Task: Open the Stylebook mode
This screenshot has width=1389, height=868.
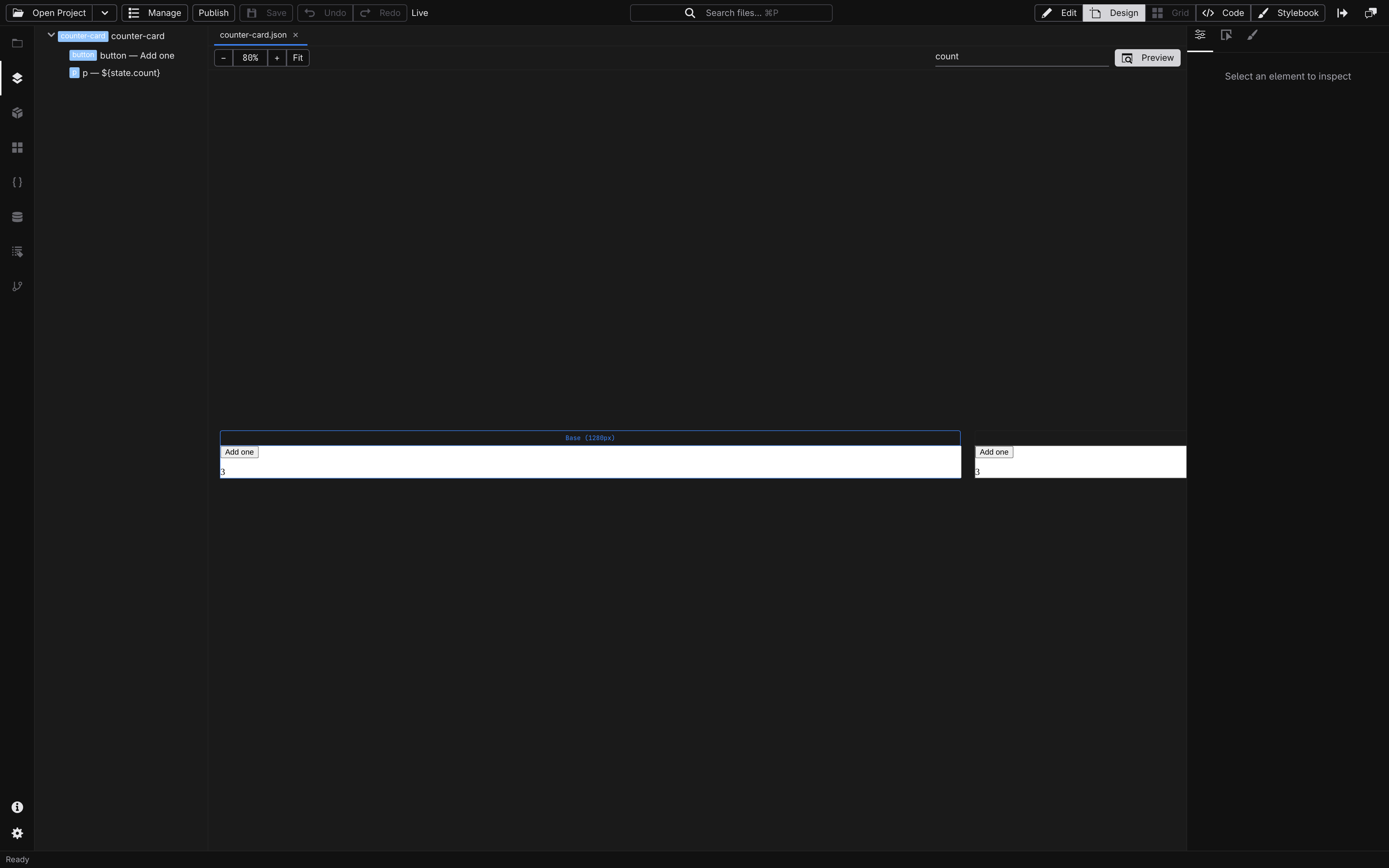Action: pyautogui.click(x=1288, y=13)
